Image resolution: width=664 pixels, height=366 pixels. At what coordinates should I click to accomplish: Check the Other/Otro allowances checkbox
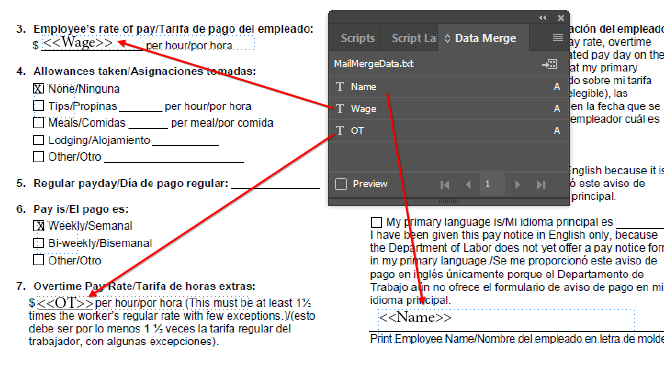[39, 157]
